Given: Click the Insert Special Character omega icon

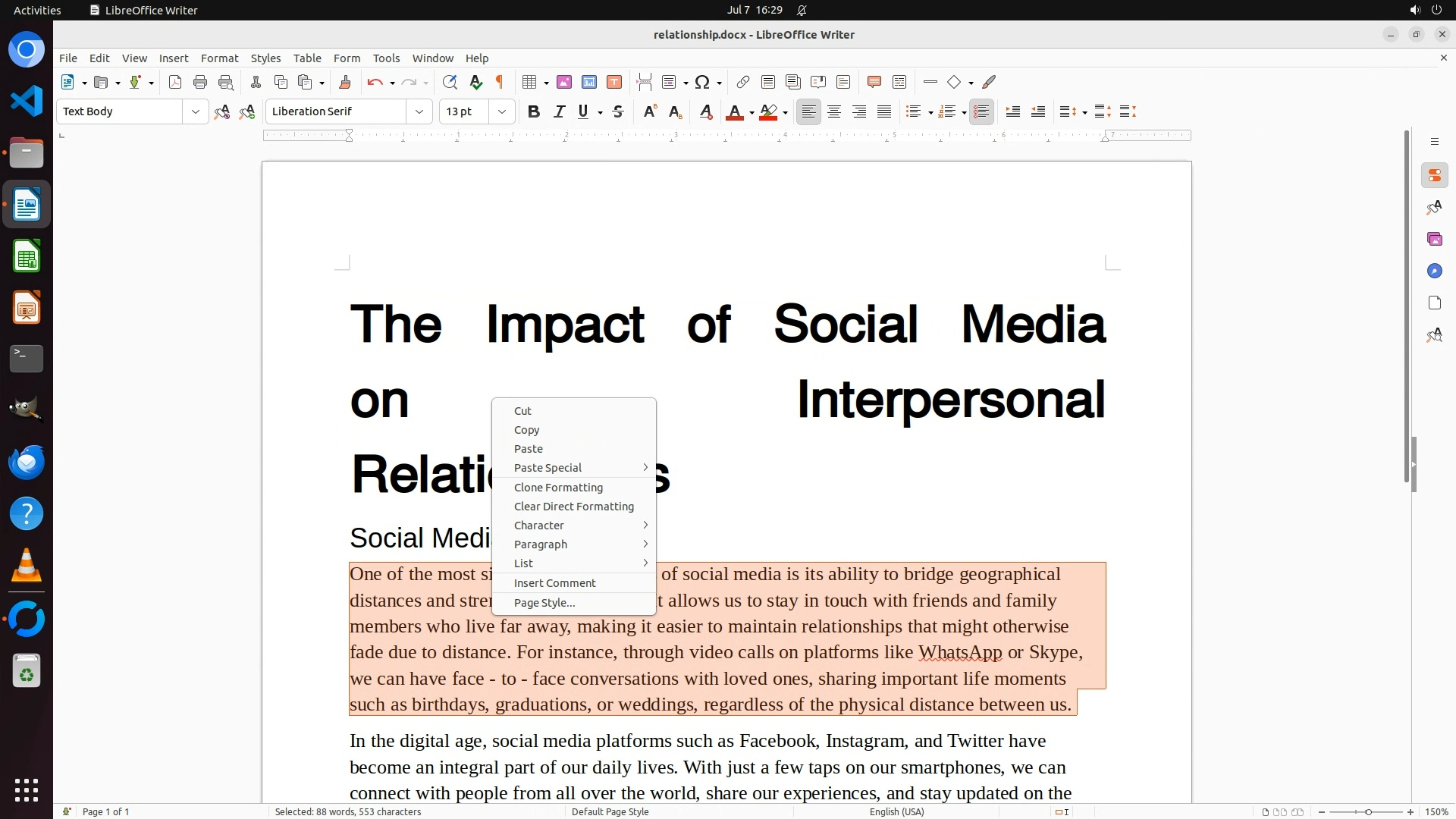Looking at the screenshot, I should [702, 82].
